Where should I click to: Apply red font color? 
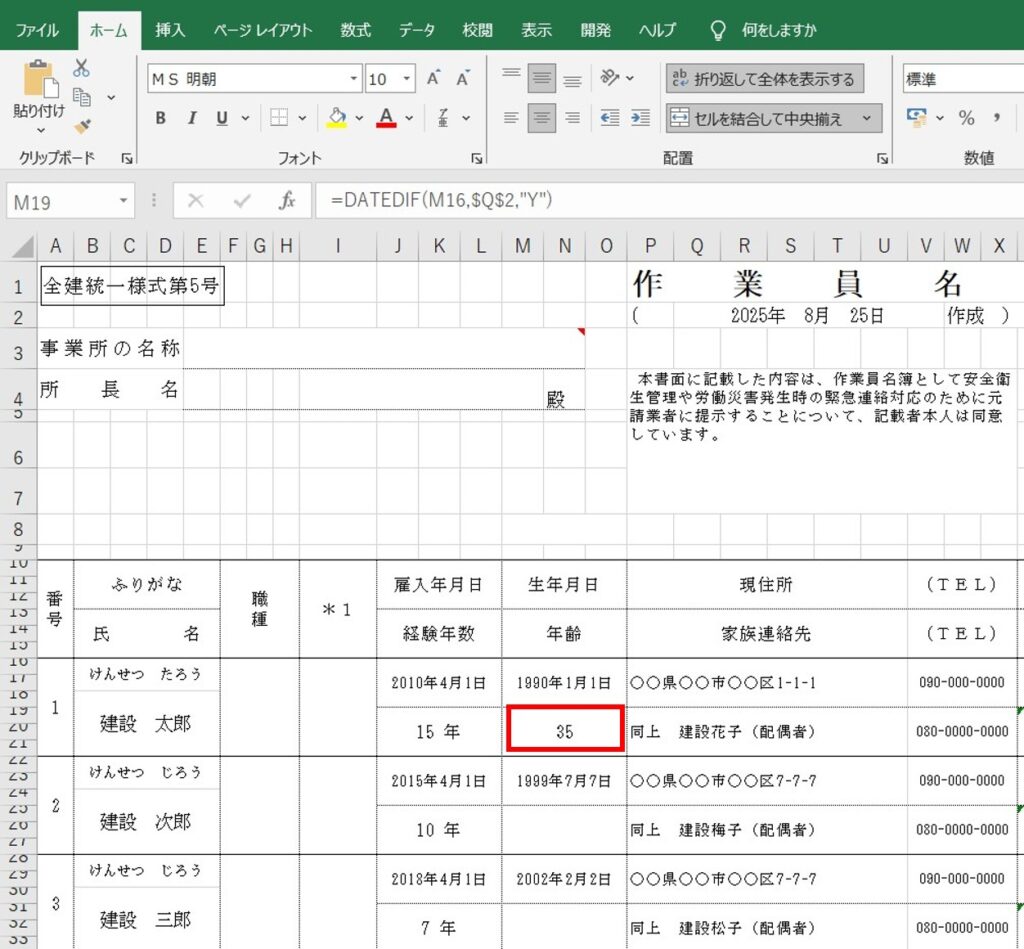coord(387,118)
